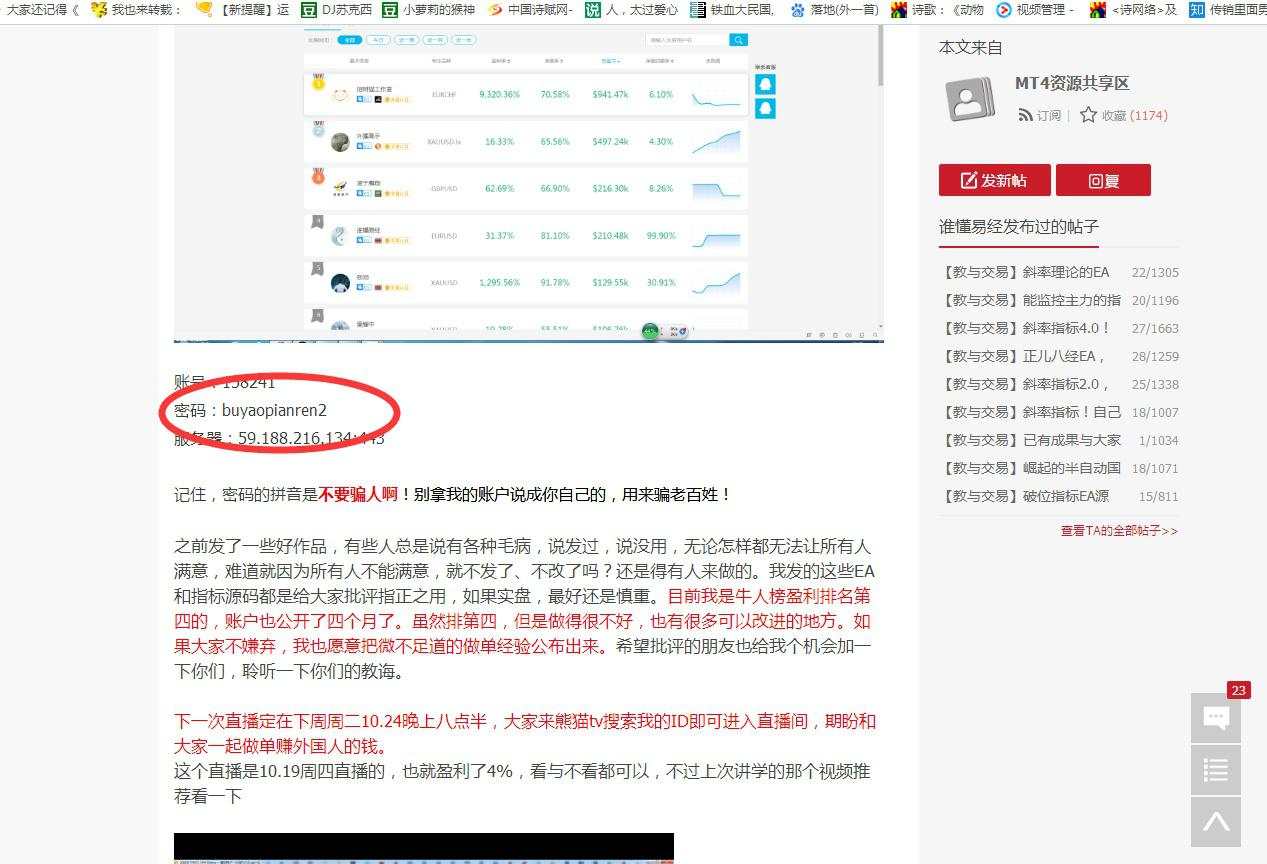The width and height of the screenshot is (1267, 864).
Task: Click the server address 59.188.216.134:443
Action: coord(311,438)
